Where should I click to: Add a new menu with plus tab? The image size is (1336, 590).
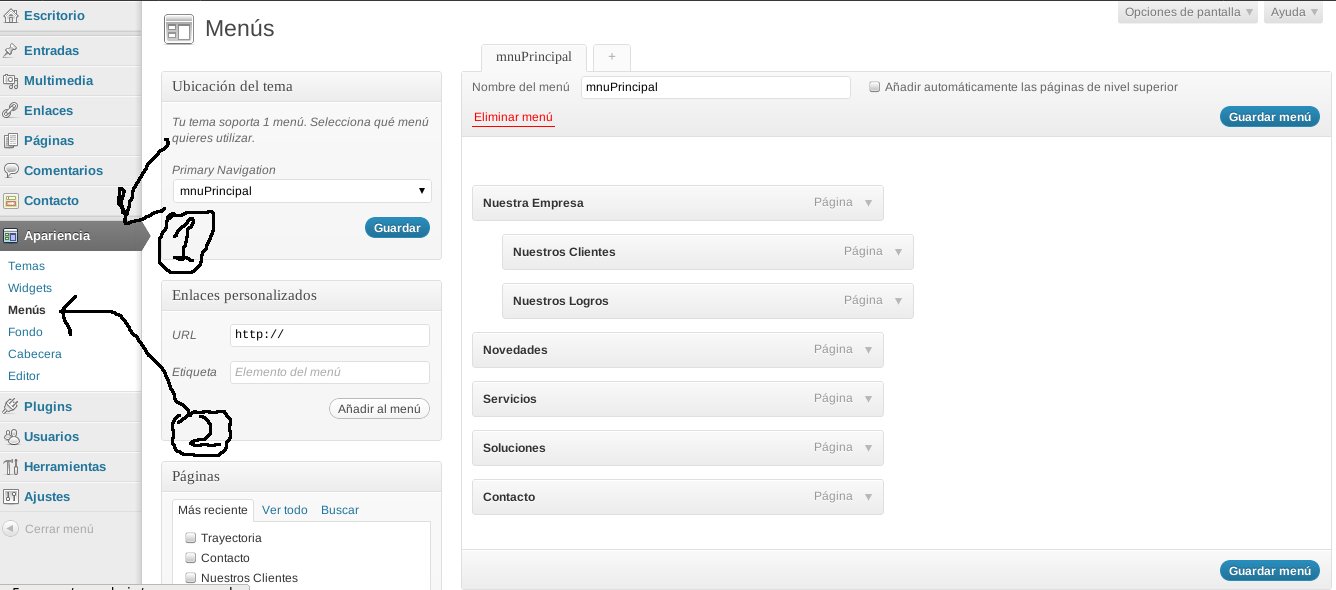coord(611,57)
